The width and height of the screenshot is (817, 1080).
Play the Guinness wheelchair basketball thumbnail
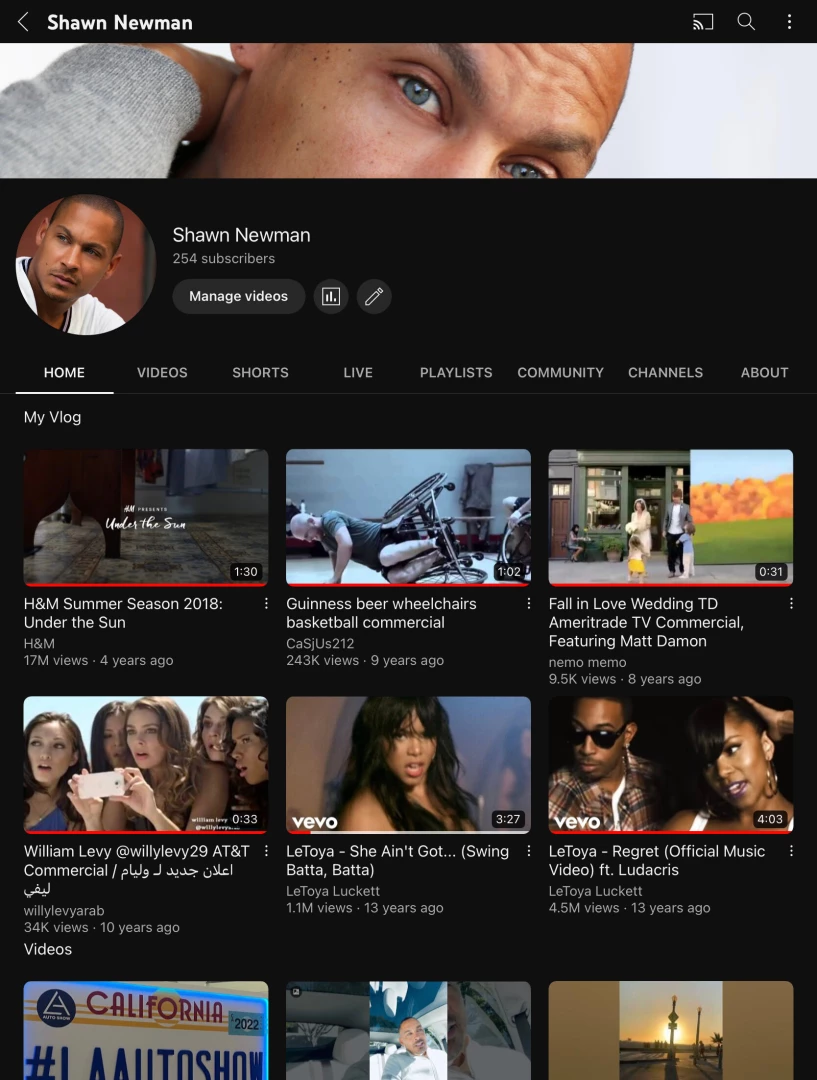coord(408,517)
